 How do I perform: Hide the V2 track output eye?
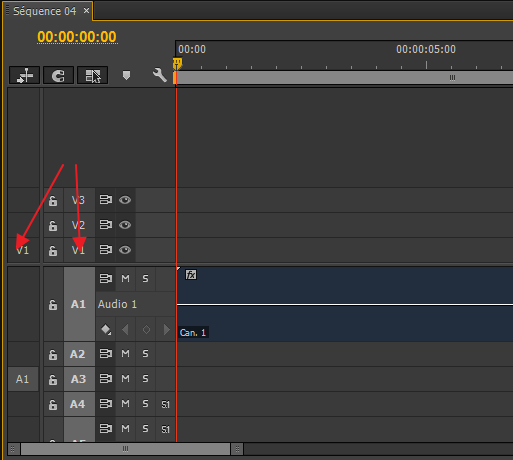(x=125, y=225)
